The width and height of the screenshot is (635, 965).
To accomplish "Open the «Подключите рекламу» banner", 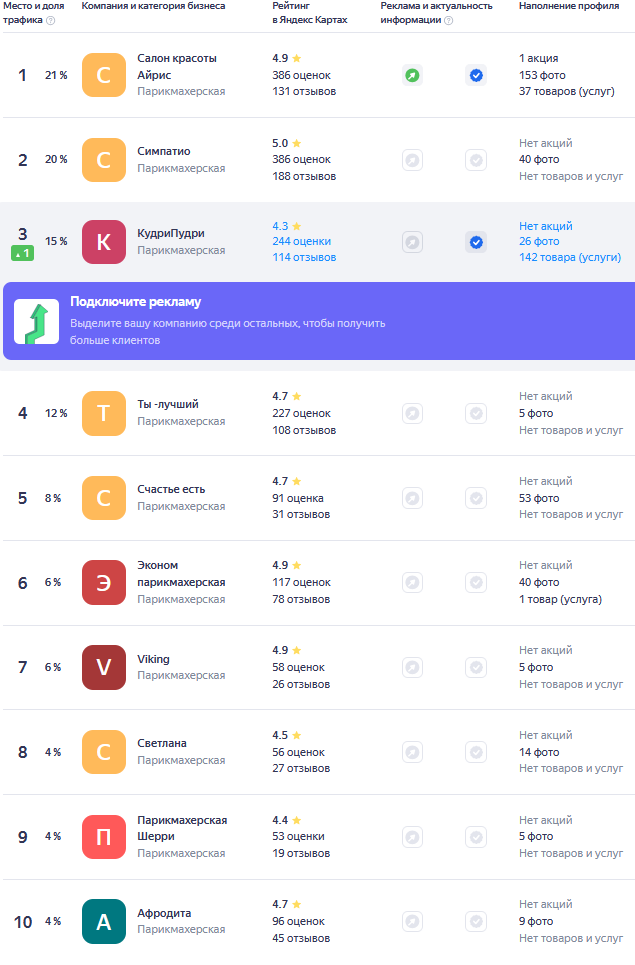I will (x=319, y=321).
